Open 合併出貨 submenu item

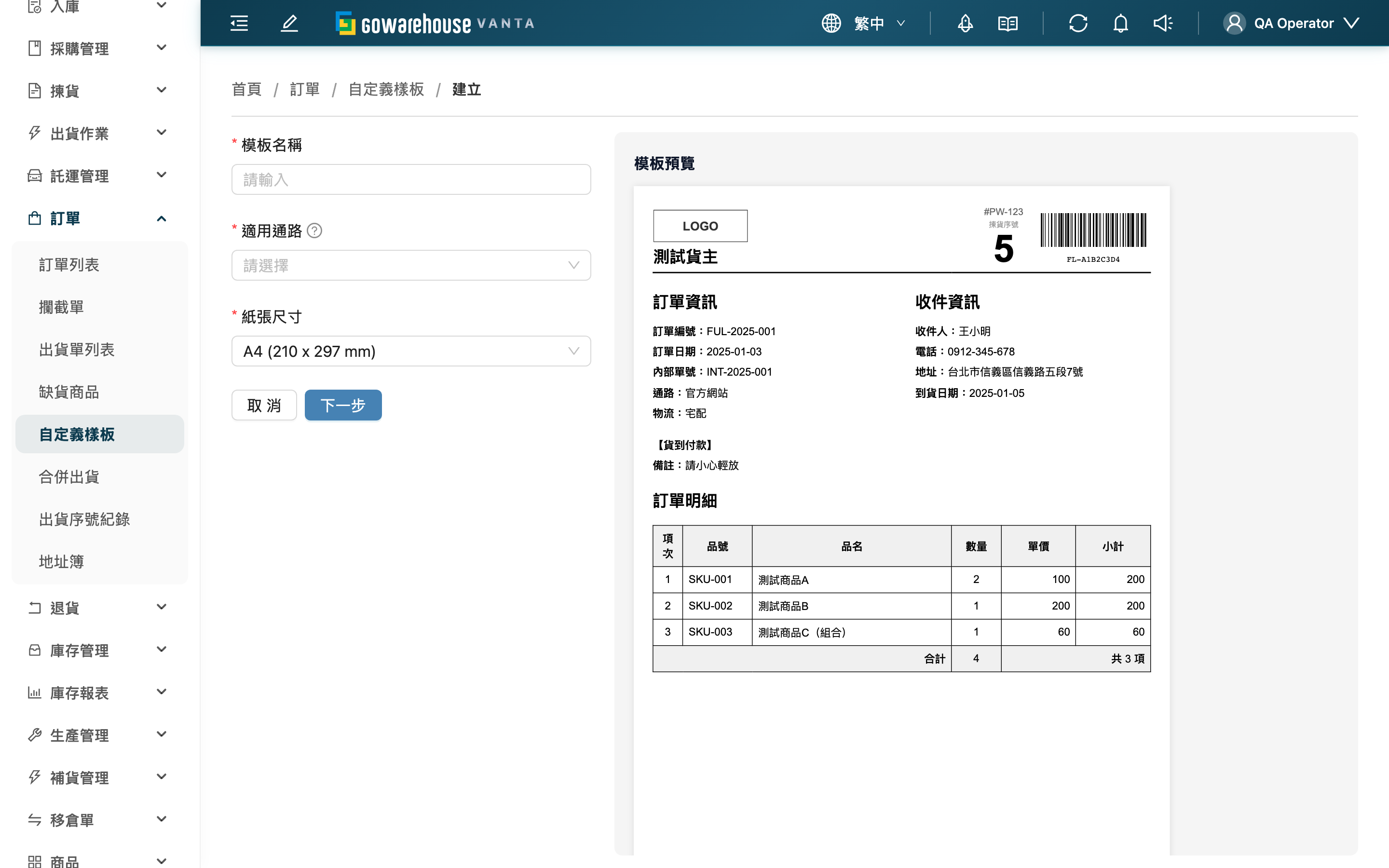pos(100,477)
